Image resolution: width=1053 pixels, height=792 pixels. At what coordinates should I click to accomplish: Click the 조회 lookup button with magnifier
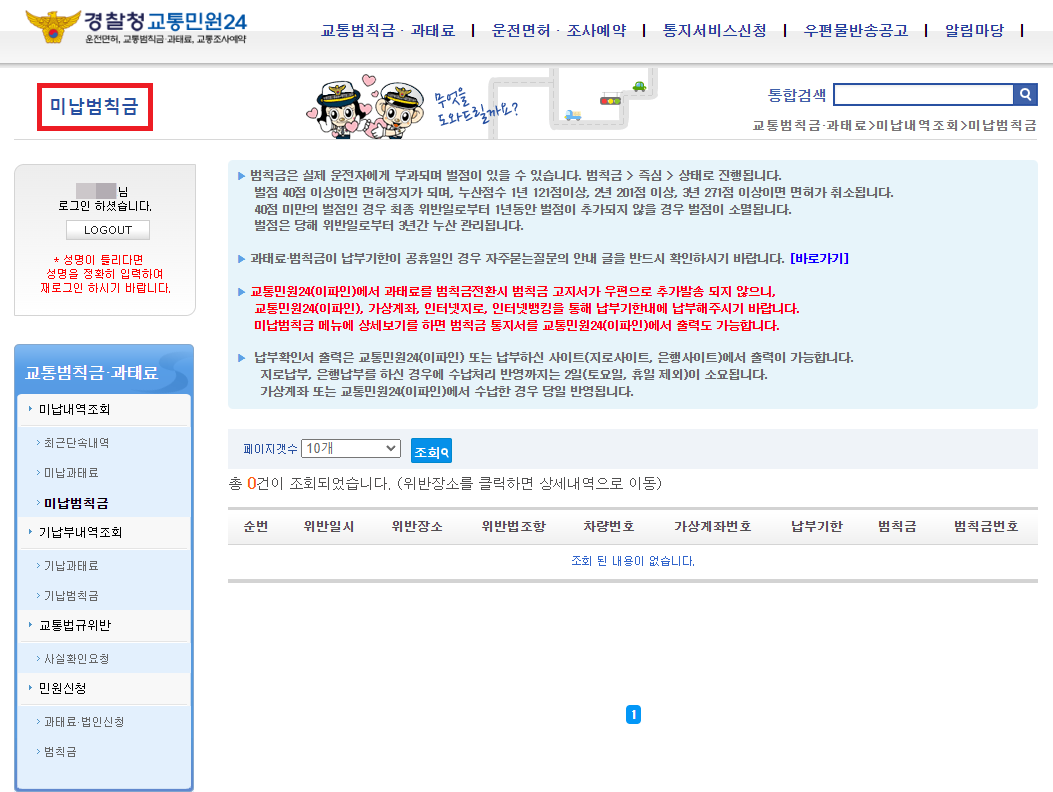[430, 450]
